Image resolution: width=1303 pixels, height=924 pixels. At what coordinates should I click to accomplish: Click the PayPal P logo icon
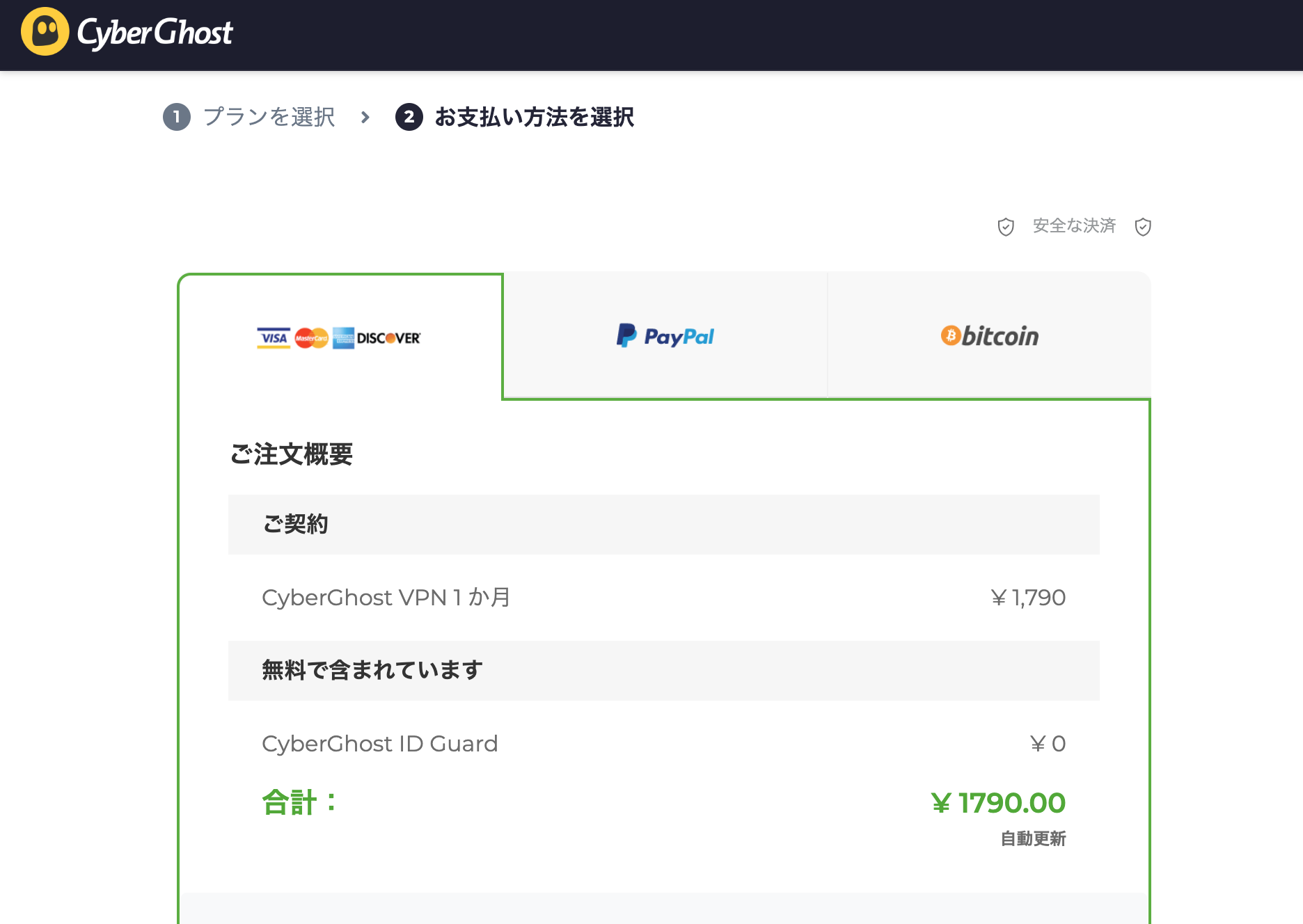click(x=626, y=335)
